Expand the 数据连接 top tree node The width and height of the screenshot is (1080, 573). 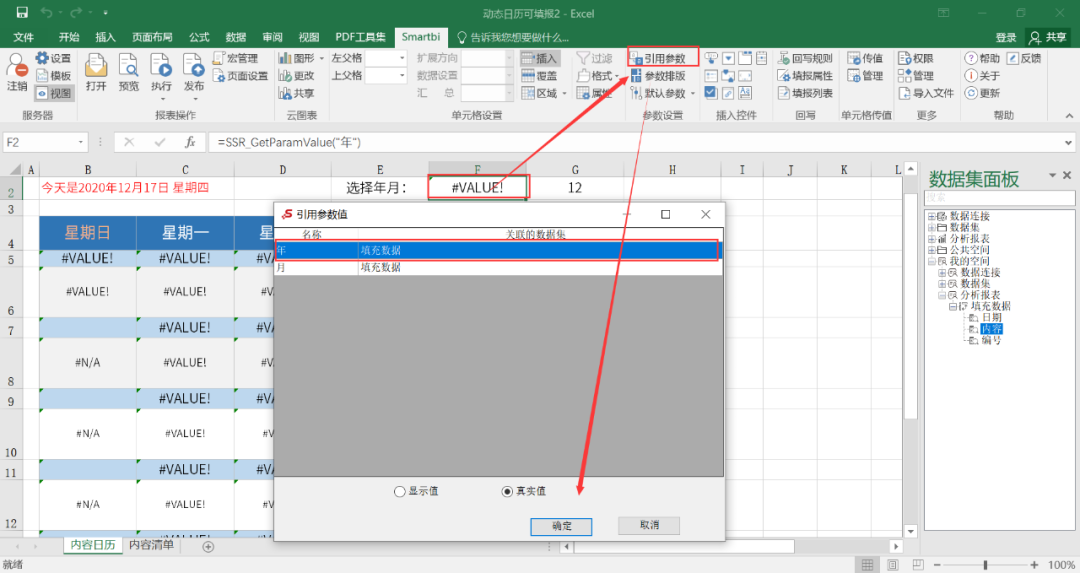click(x=931, y=216)
